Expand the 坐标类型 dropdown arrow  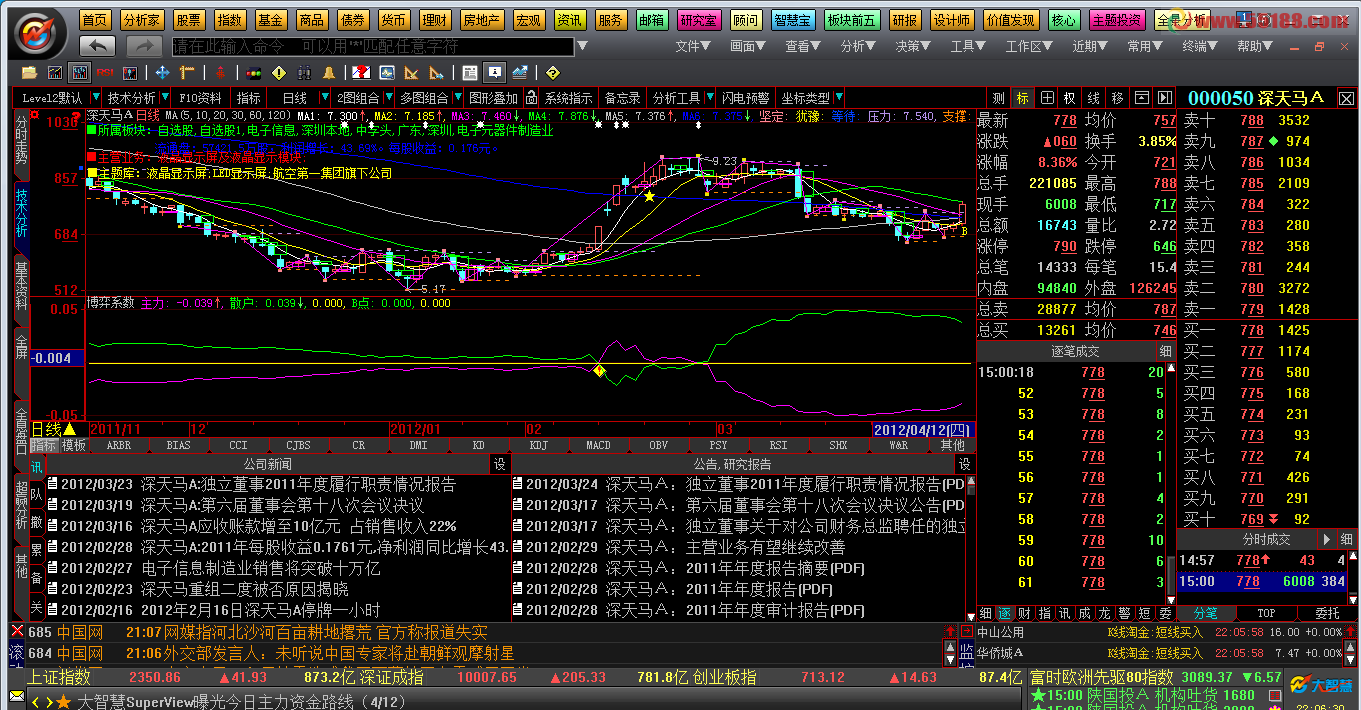[x=839, y=97]
